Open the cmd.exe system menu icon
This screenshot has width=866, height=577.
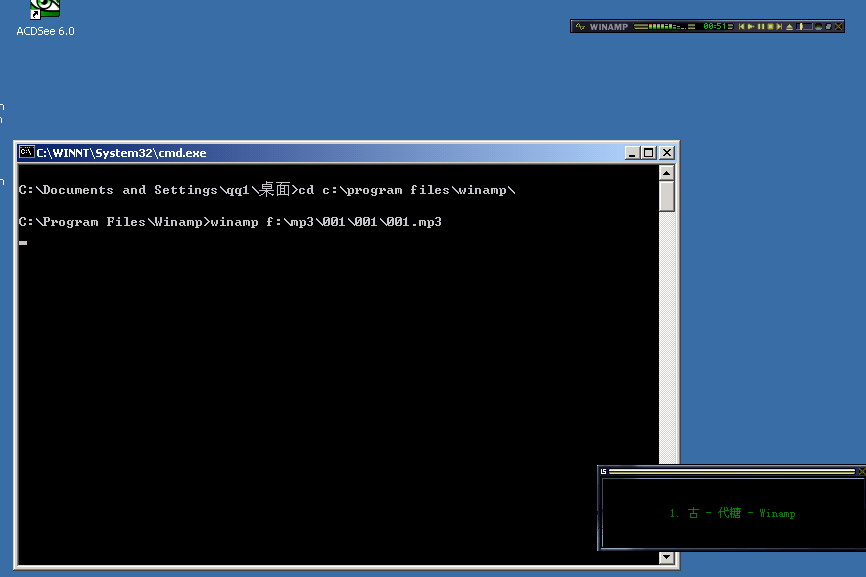[26, 152]
